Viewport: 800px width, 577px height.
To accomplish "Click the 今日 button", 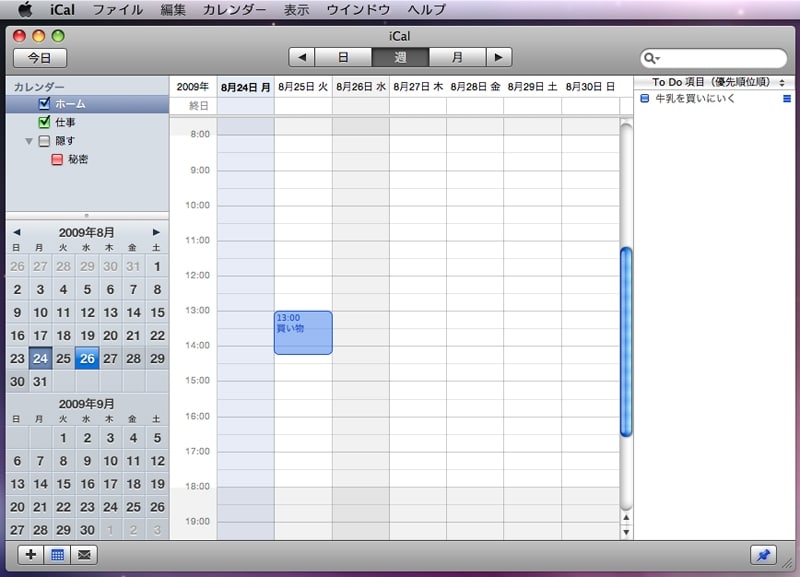I will (40, 58).
